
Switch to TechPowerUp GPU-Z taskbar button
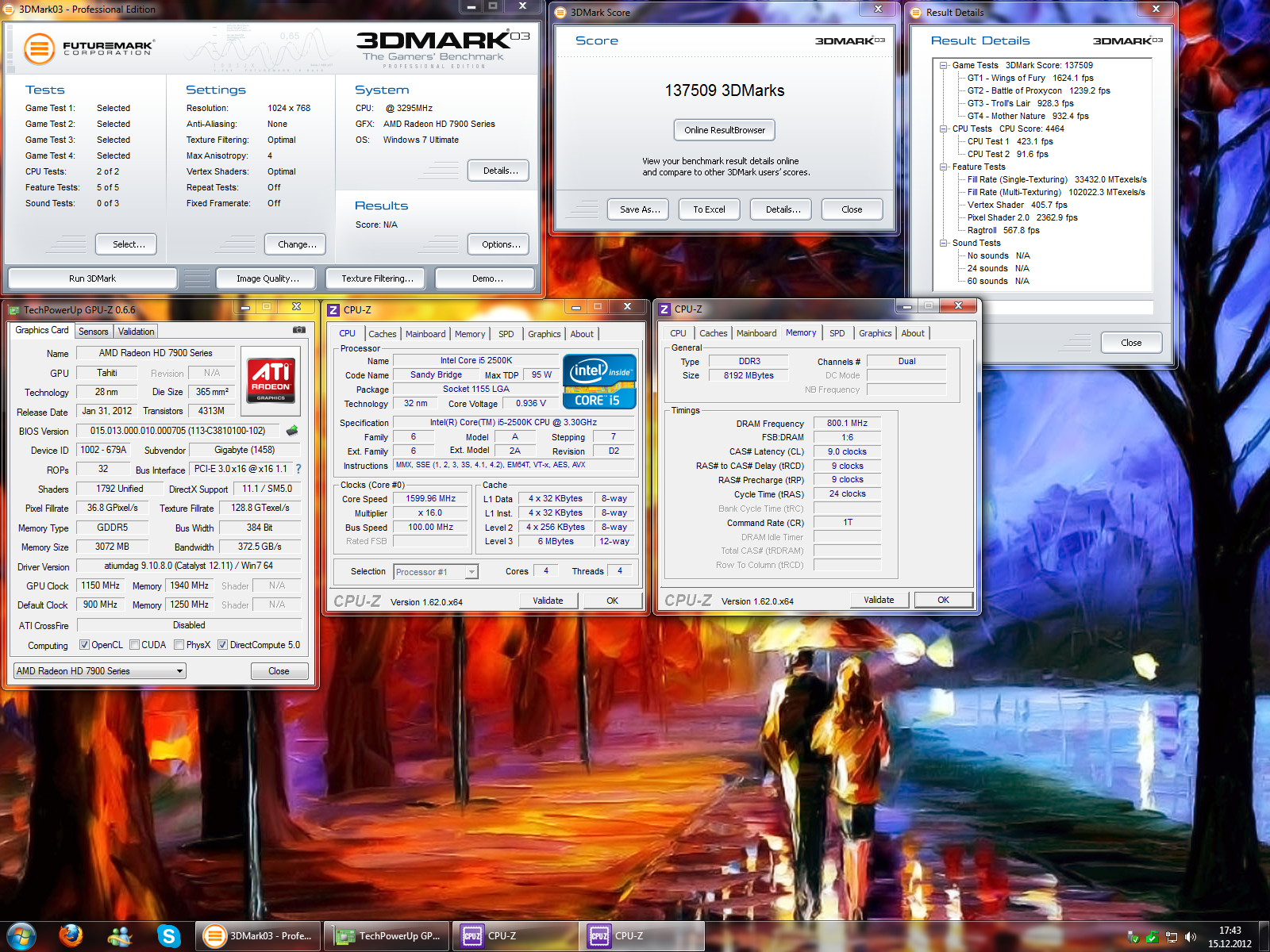(387, 936)
